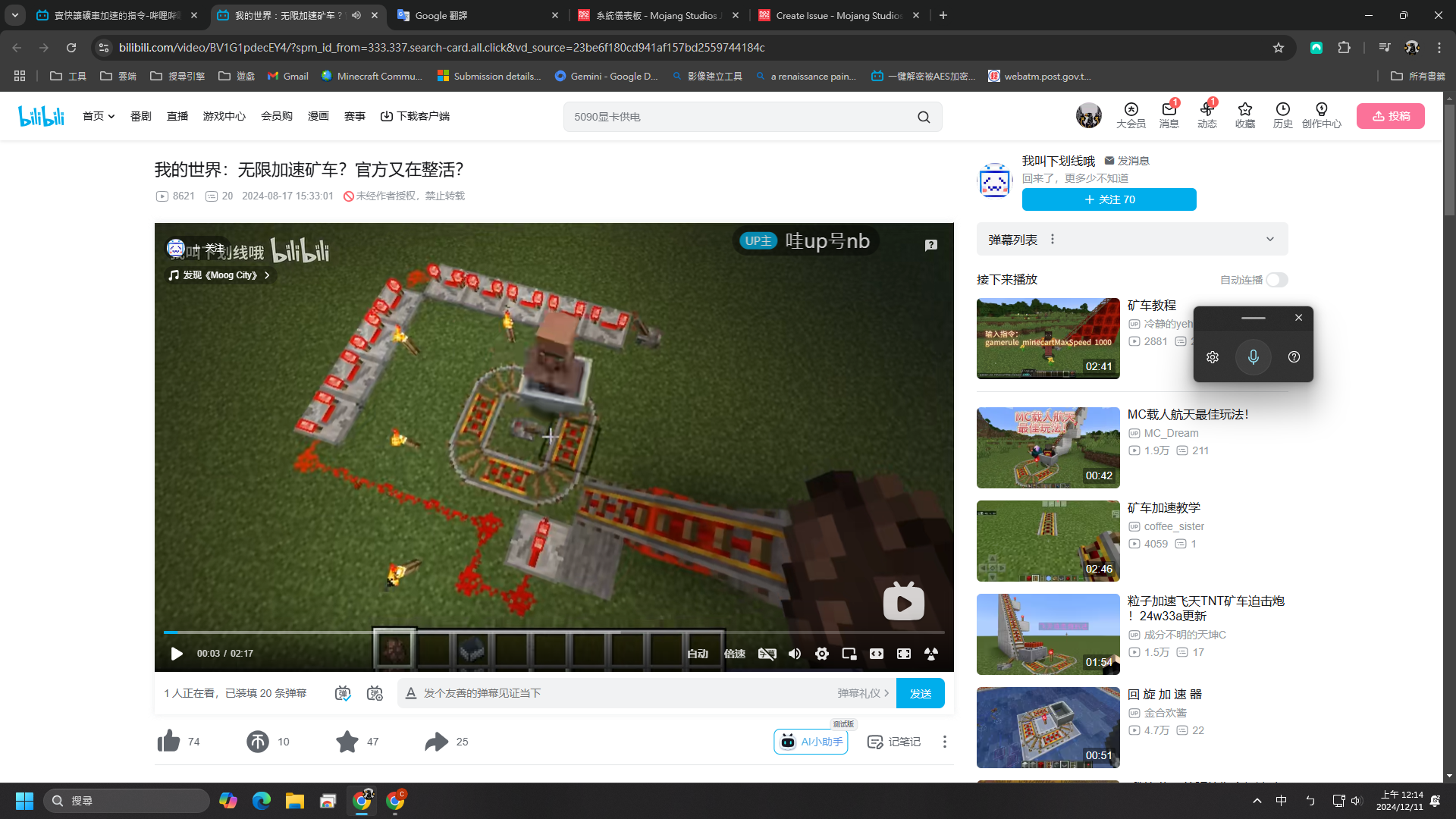Open 游戏中心 in top navigation
1456x819 pixels.
tap(224, 116)
